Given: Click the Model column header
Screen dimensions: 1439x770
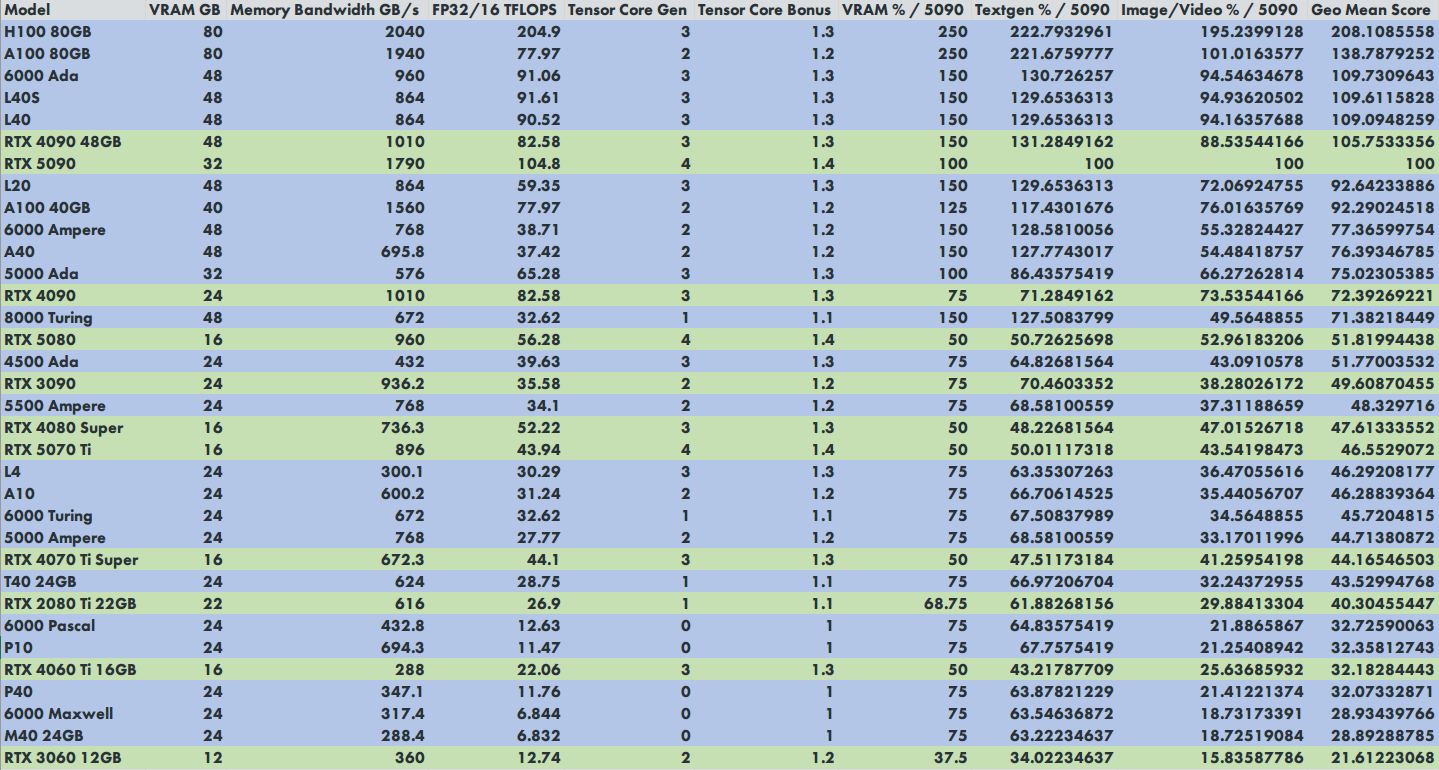Looking at the screenshot, I should 26,10.
